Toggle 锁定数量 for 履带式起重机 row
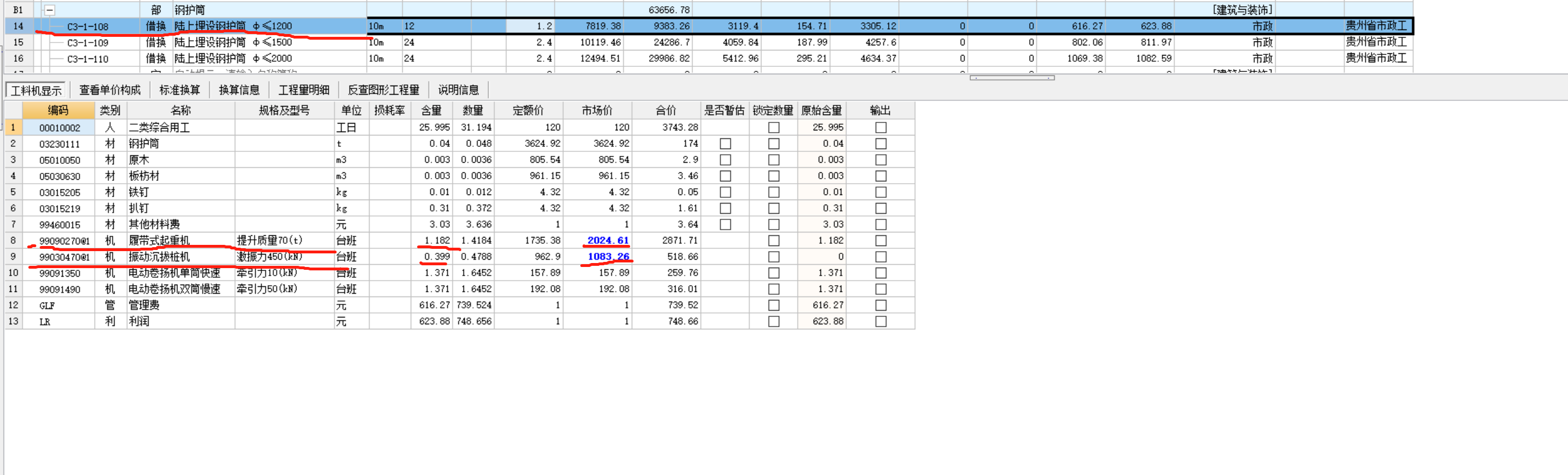The image size is (1568, 475). 774,240
